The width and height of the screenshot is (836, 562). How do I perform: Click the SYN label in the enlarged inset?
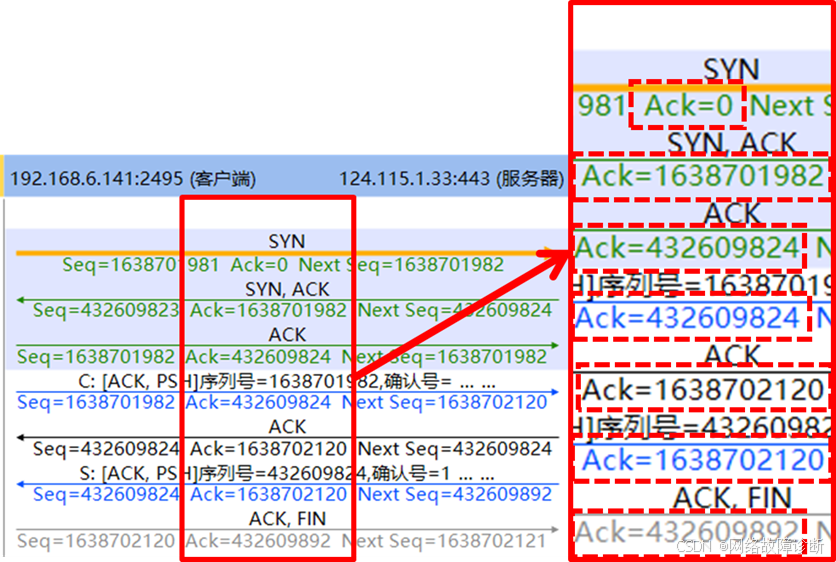[731, 70]
